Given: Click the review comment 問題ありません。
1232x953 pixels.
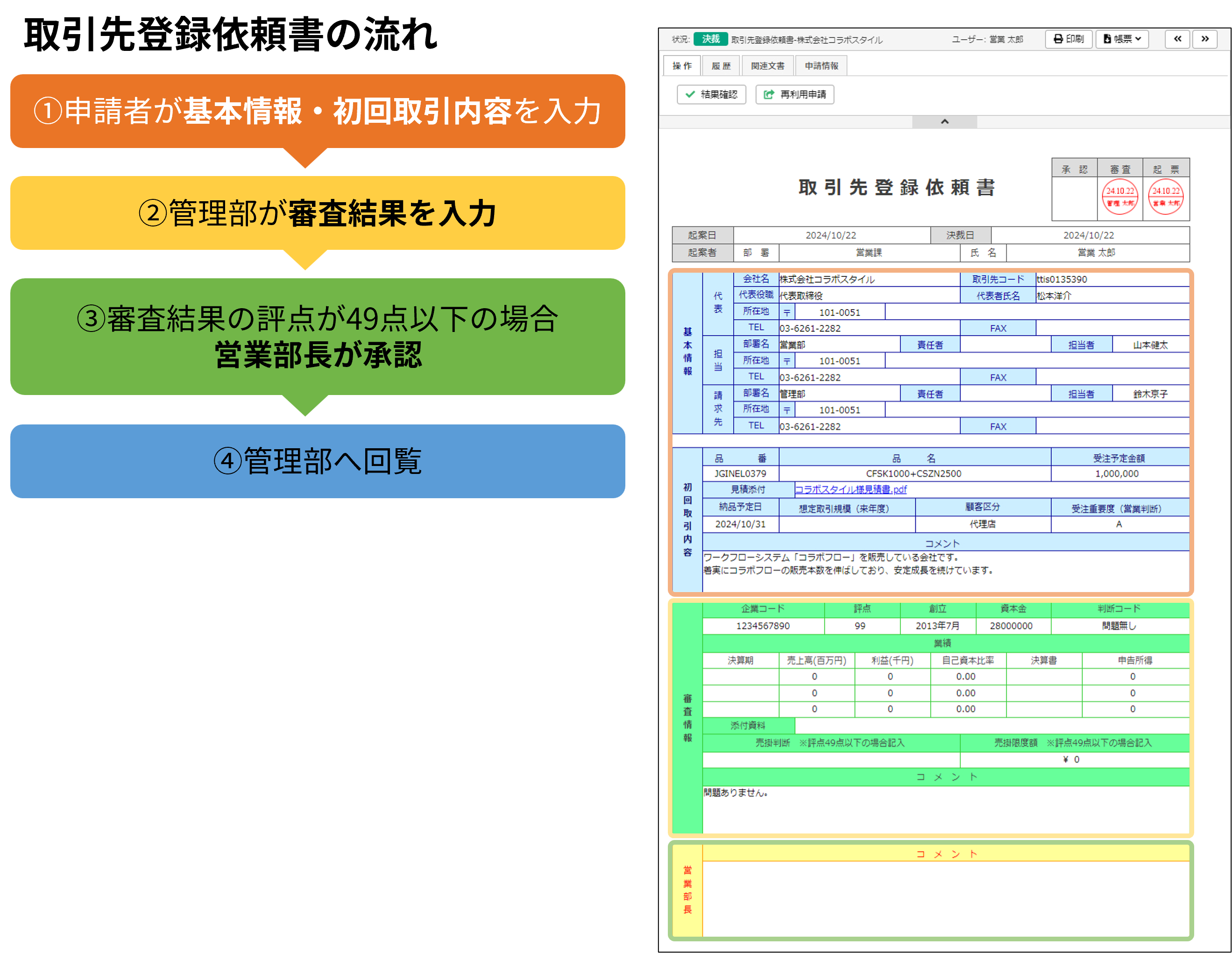Looking at the screenshot, I should 736,793.
